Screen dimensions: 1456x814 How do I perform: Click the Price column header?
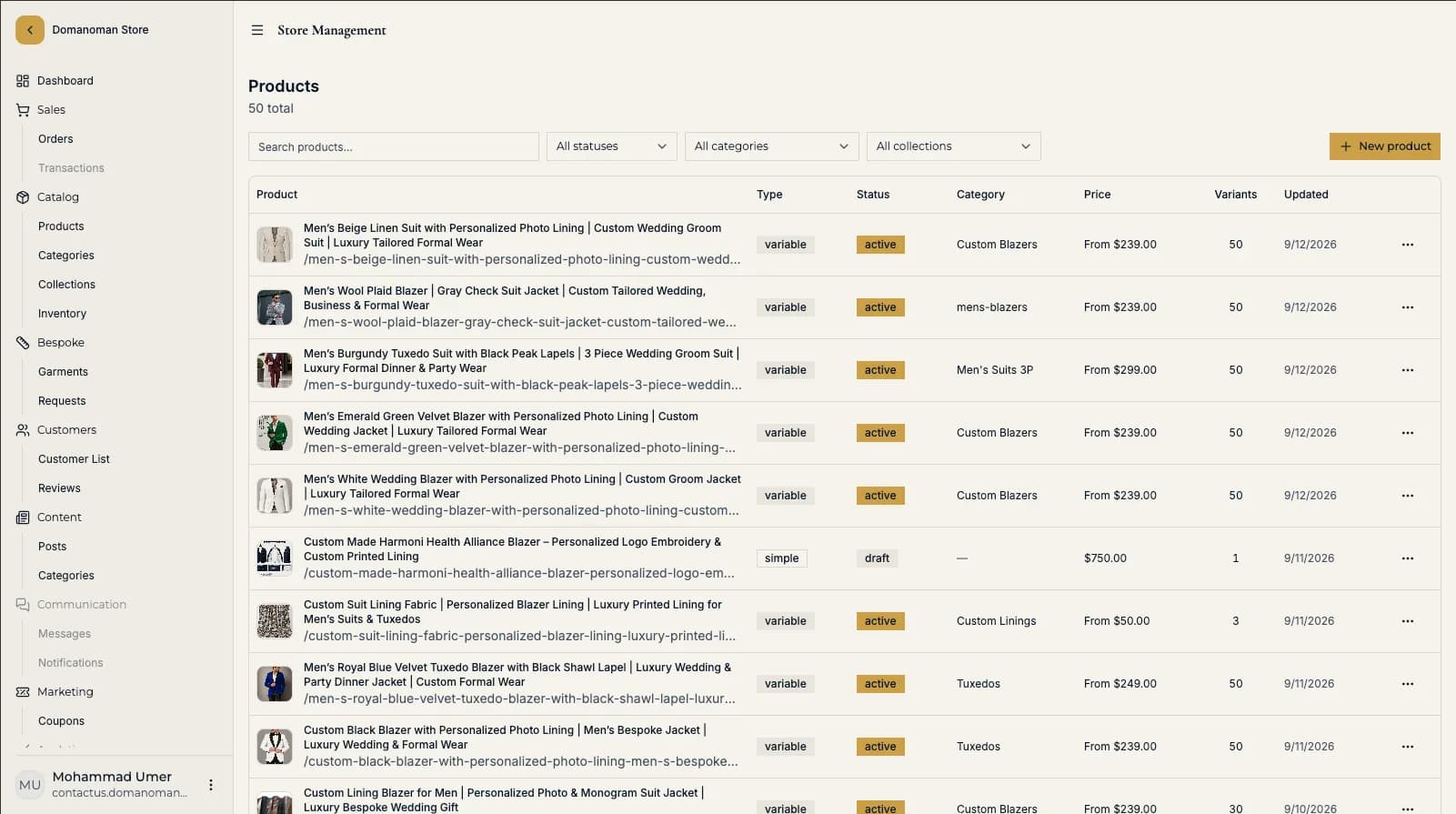[x=1098, y=195]
